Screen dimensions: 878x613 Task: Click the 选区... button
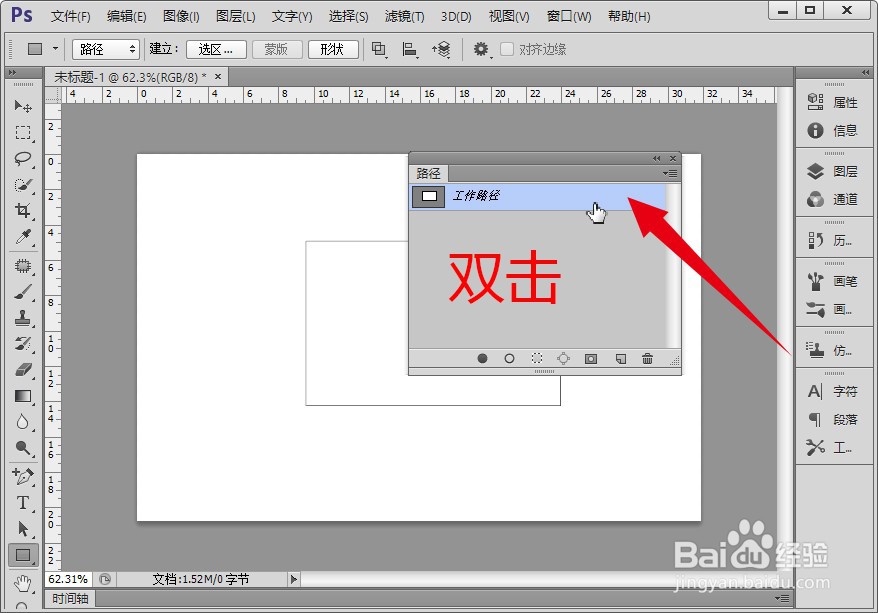click(216, 49)
